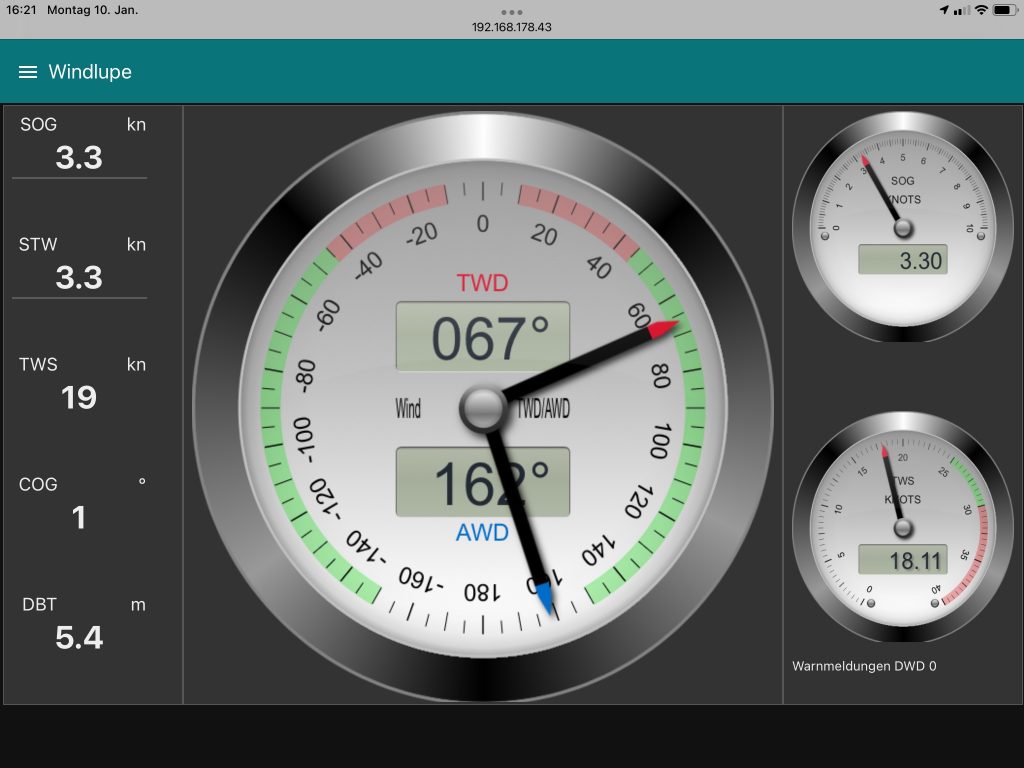Tap the small TWS knots gauge
Image resolution: width=1024 pixels, height=768 pixels.
point(902,526)
